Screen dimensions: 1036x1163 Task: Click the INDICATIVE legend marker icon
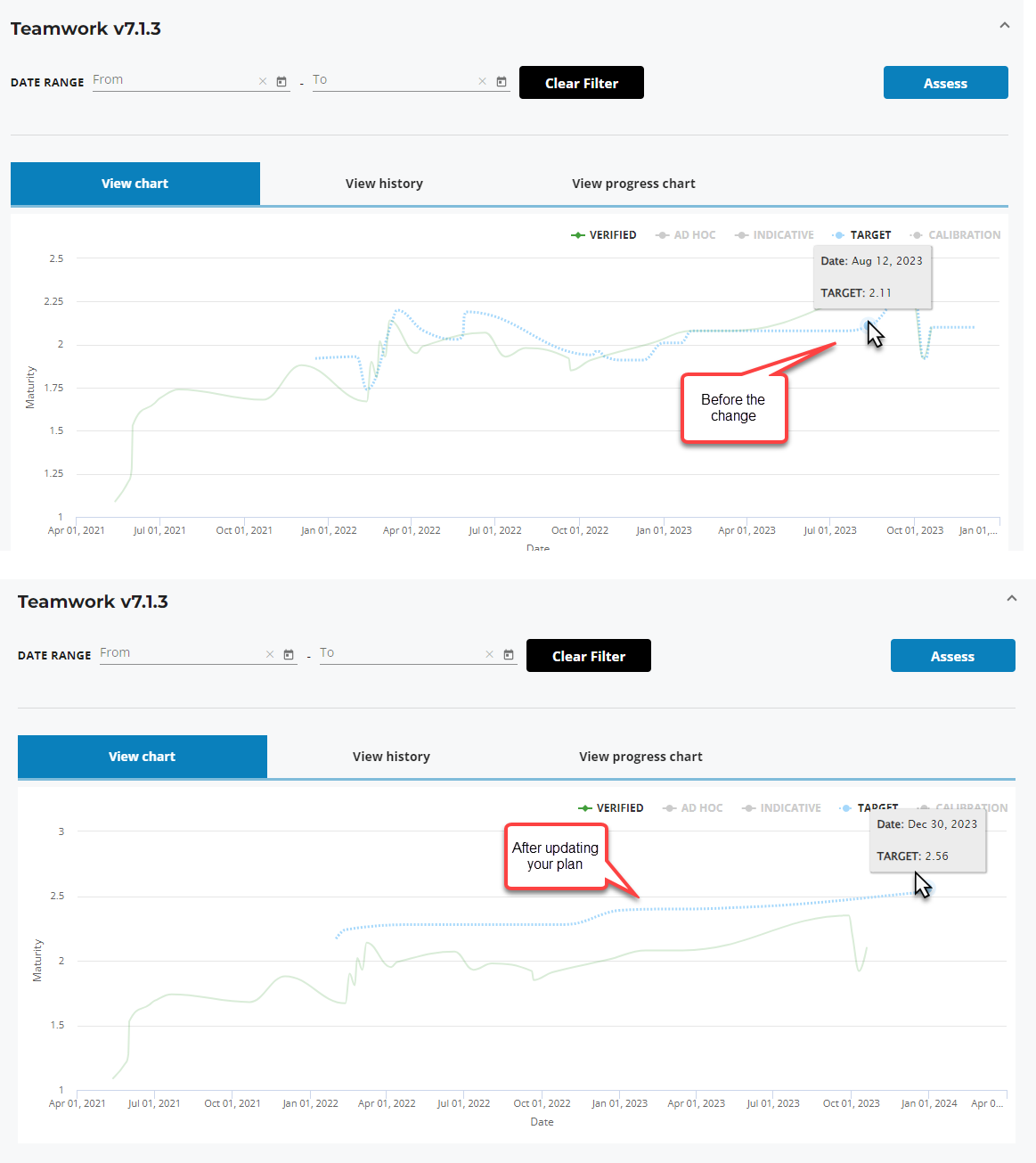741,234
